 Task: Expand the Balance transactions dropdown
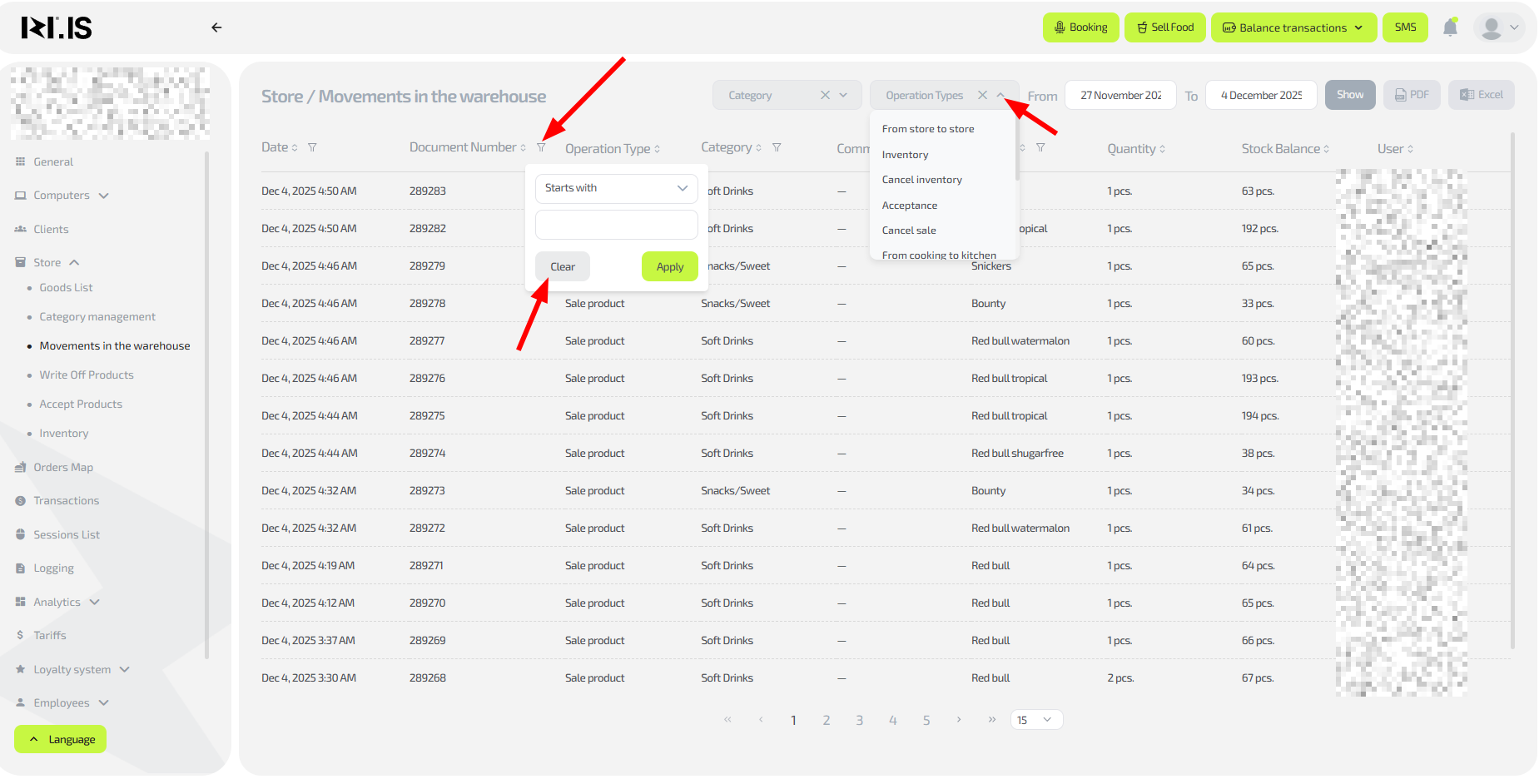1293,27
